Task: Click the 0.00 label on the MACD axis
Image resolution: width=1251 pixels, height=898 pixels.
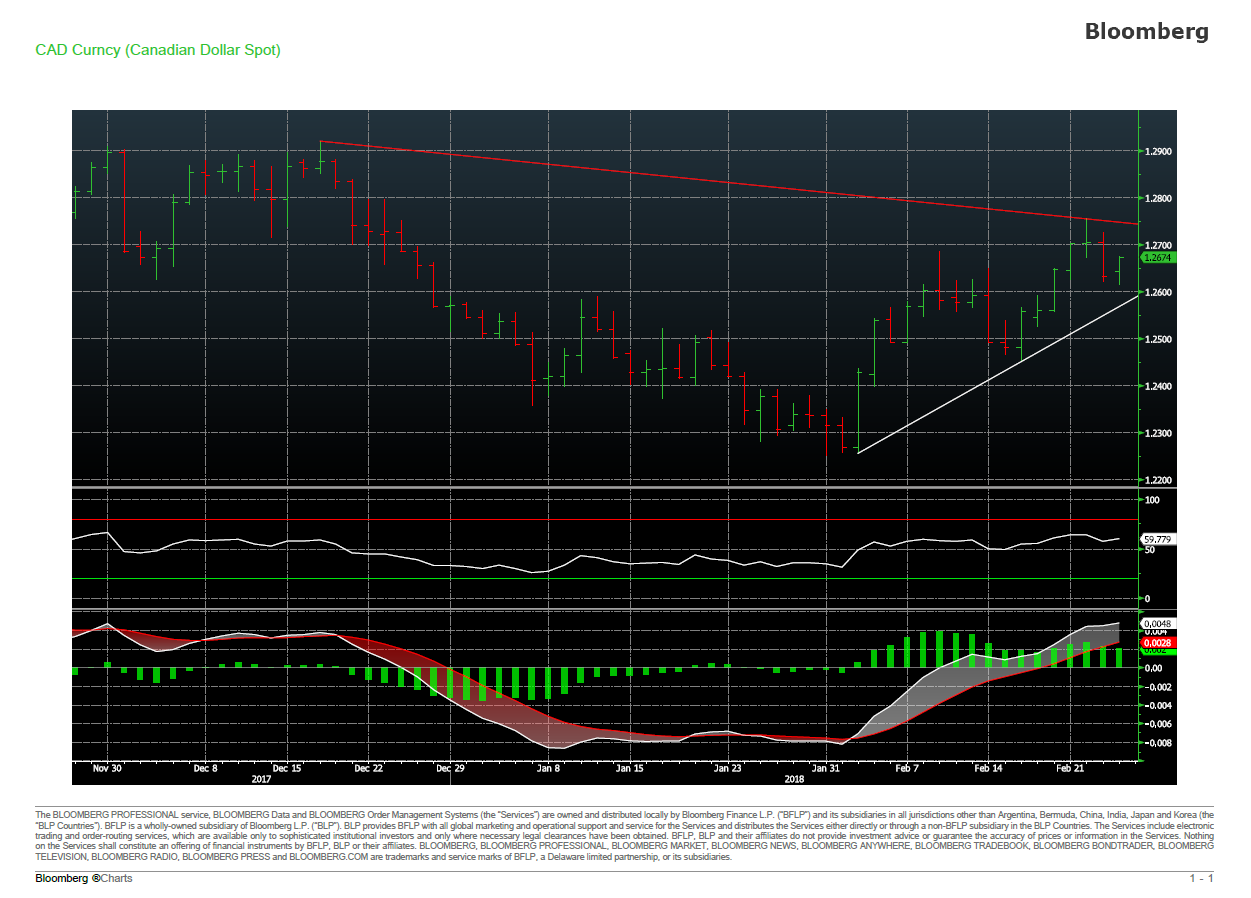Action: click(x=1153, y=668)
